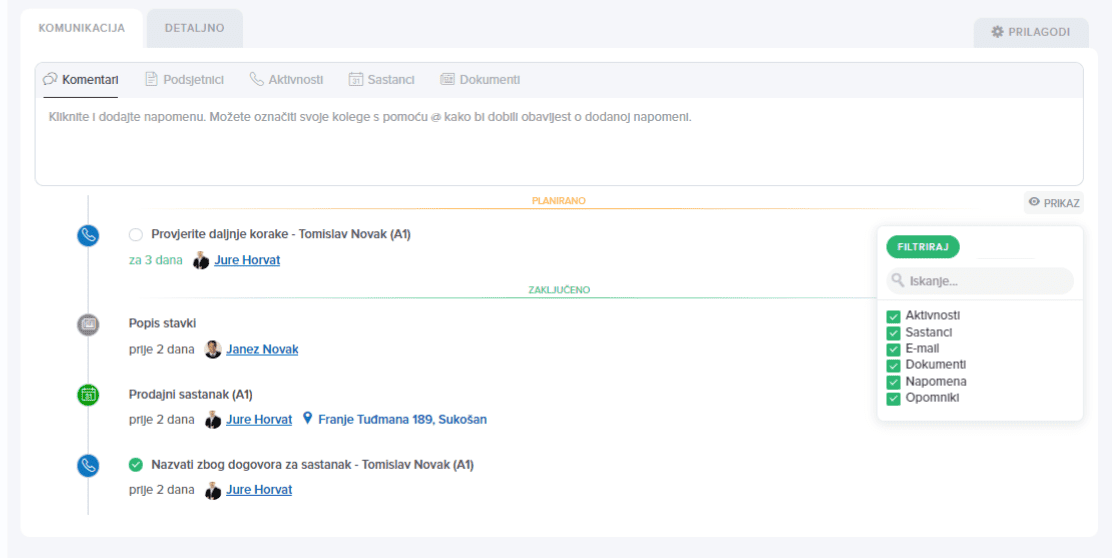Screen dimensions: 1112x558
Task: Click Janez Novak's avatar photo
Action: click(x=213, y=349)
